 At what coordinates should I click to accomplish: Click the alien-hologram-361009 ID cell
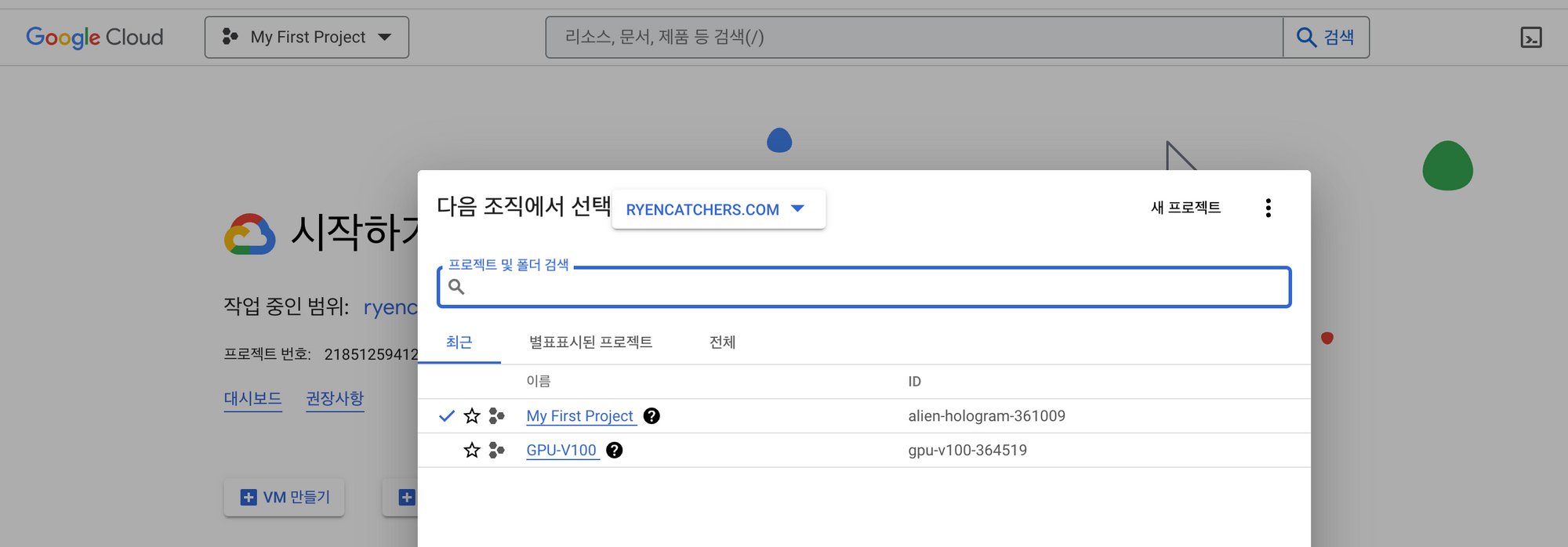point(986,416)
